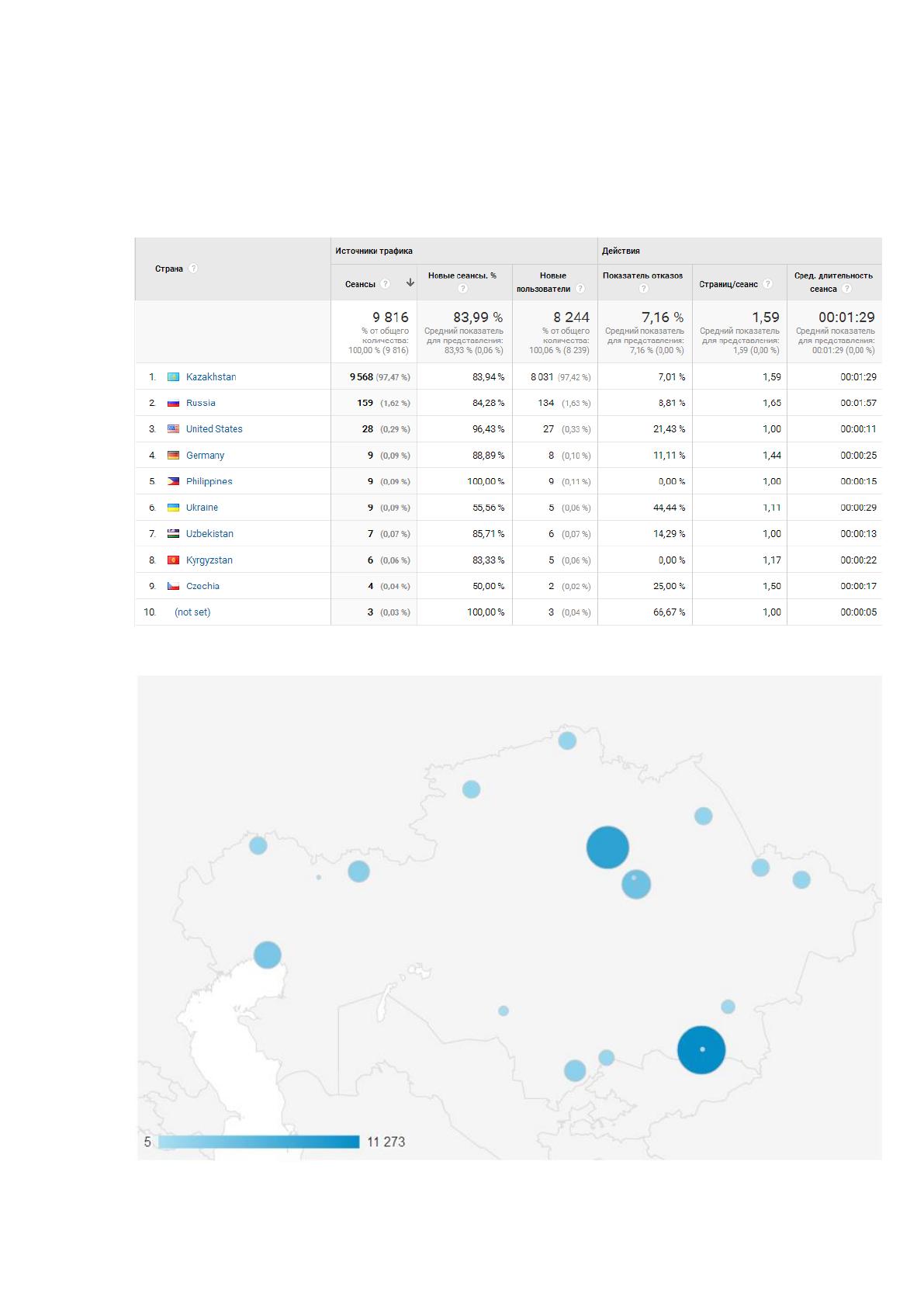Open help icon under Новые сеансы, %
Viewport: 924px width, 1307px height.
pyautogui.click(x=462, y=289)
